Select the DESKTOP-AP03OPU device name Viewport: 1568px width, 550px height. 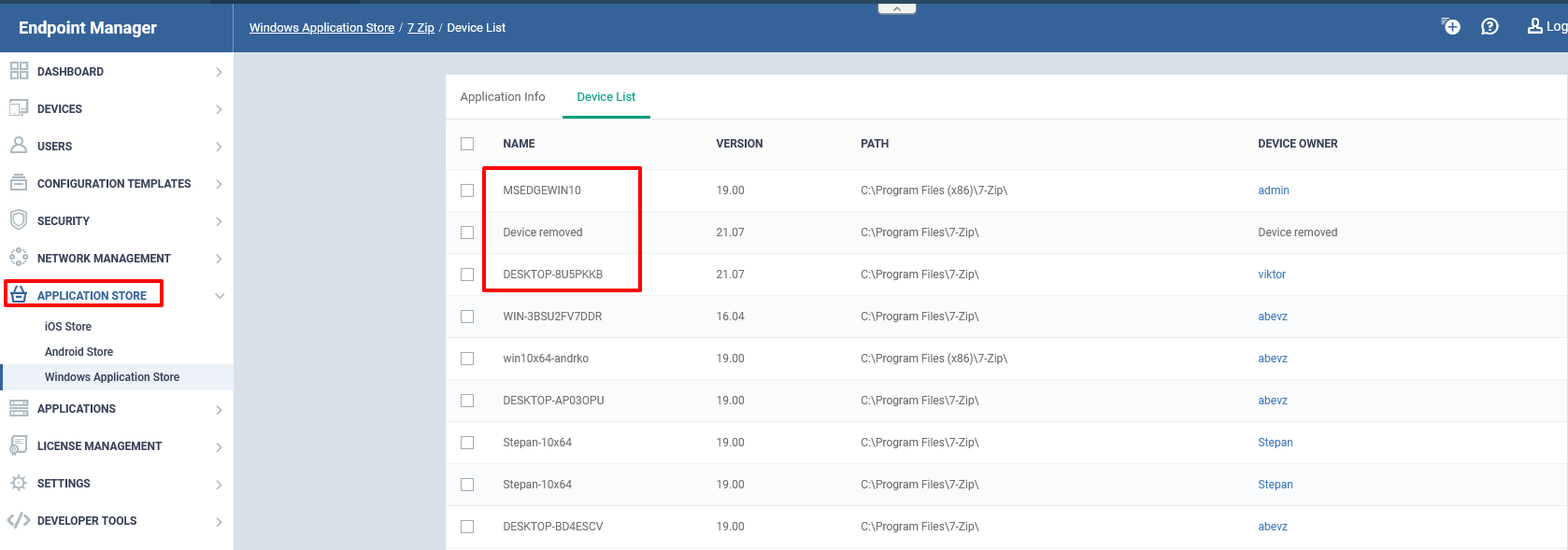pyautogui.click(x=553, y=401)
